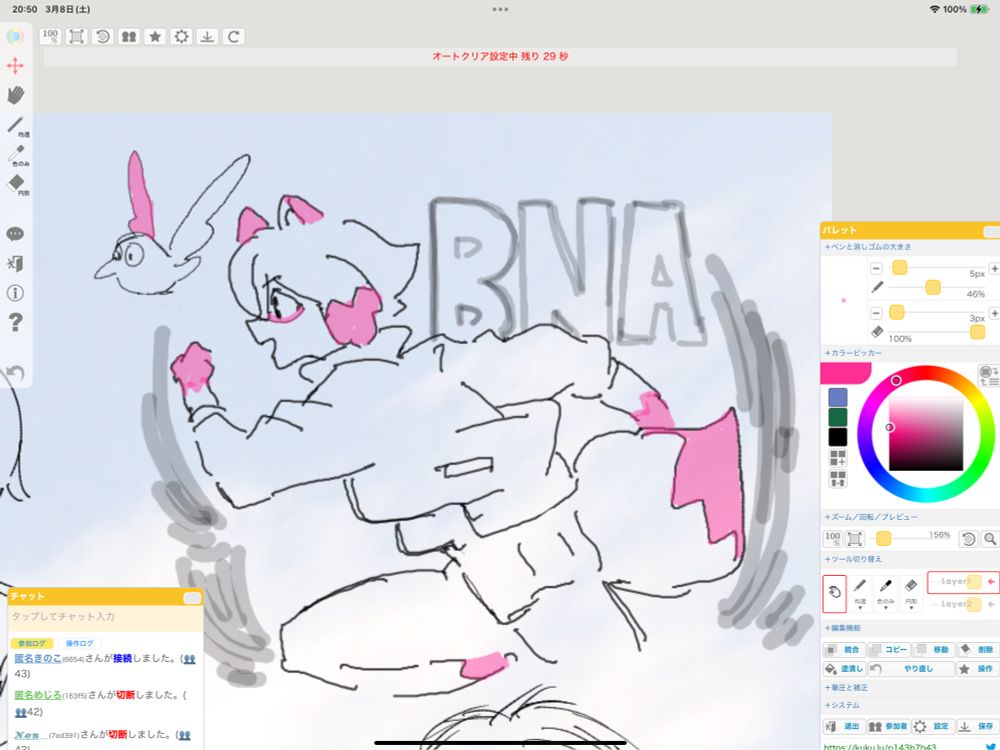Click the color picker mode switch icon
The image size is (1000, 750).
[989, 376]
